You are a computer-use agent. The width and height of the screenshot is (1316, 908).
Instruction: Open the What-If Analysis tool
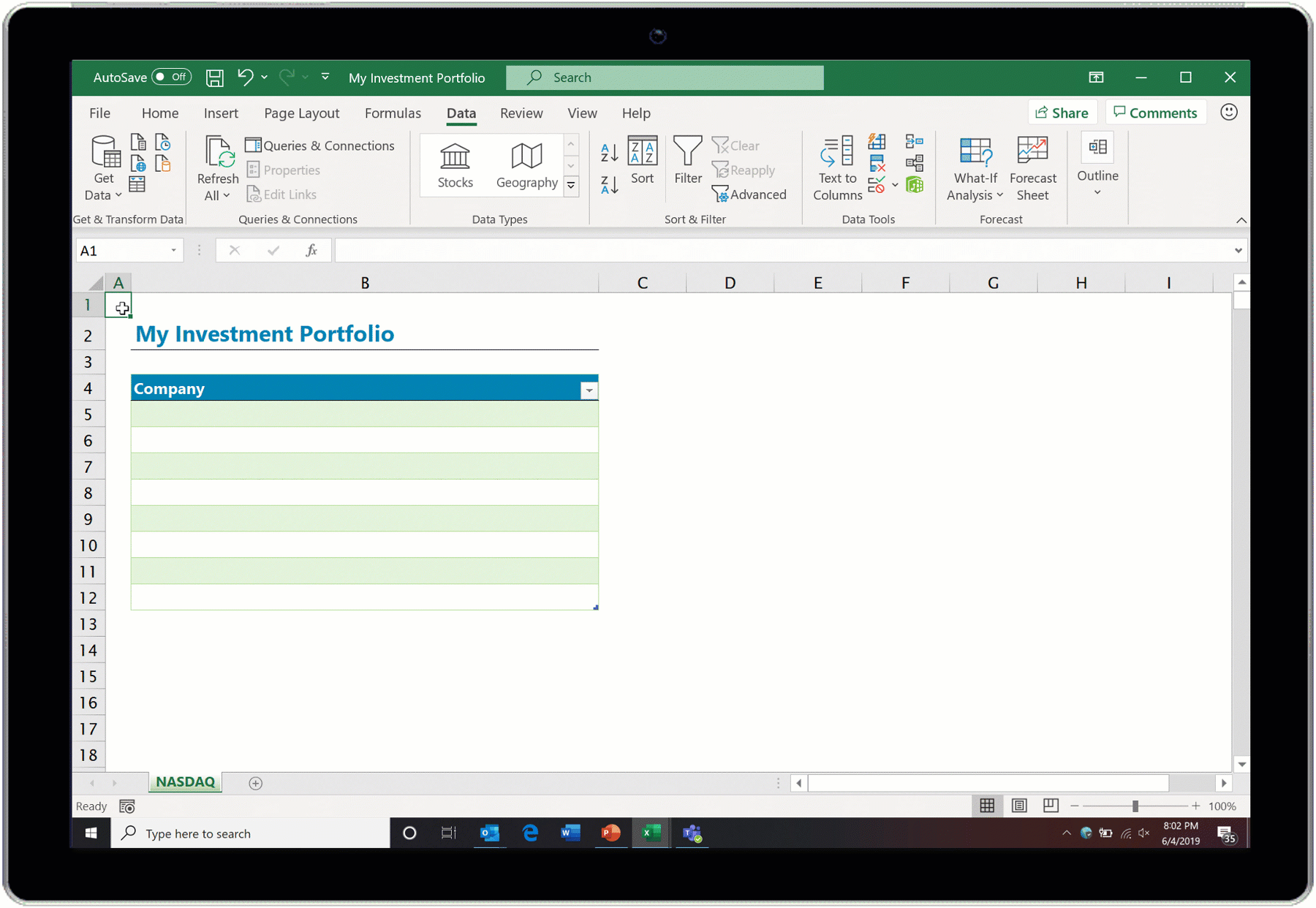[974, 167]
